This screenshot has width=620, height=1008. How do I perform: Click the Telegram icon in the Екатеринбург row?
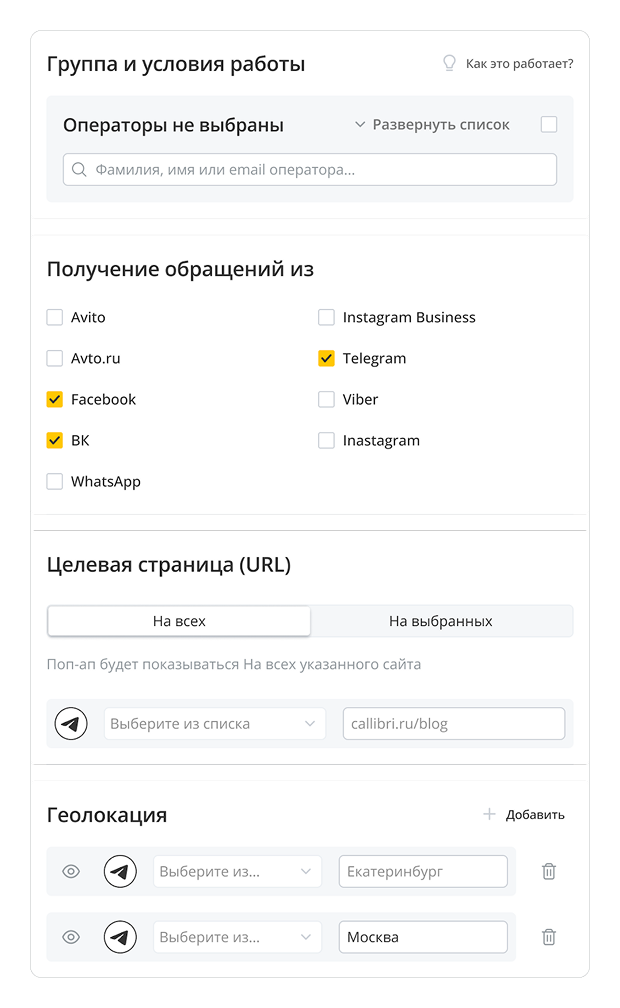[120, 871]
